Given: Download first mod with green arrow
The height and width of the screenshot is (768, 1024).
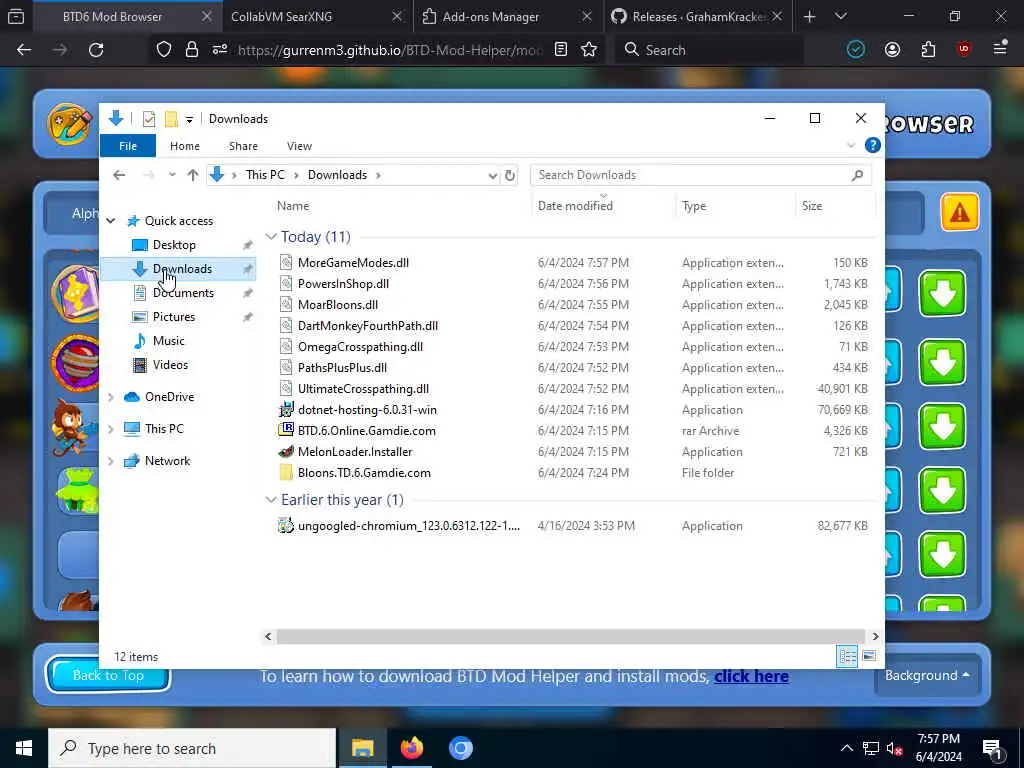Looking at the screenshot, I should pos(942,293).
